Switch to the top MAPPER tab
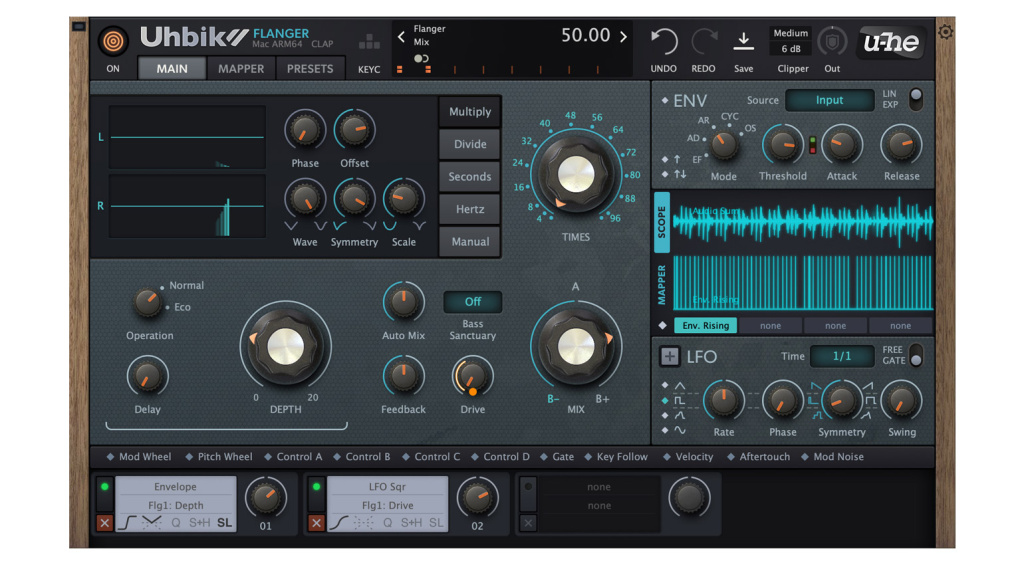This screenshot has height=565, width=1024. 241,69
